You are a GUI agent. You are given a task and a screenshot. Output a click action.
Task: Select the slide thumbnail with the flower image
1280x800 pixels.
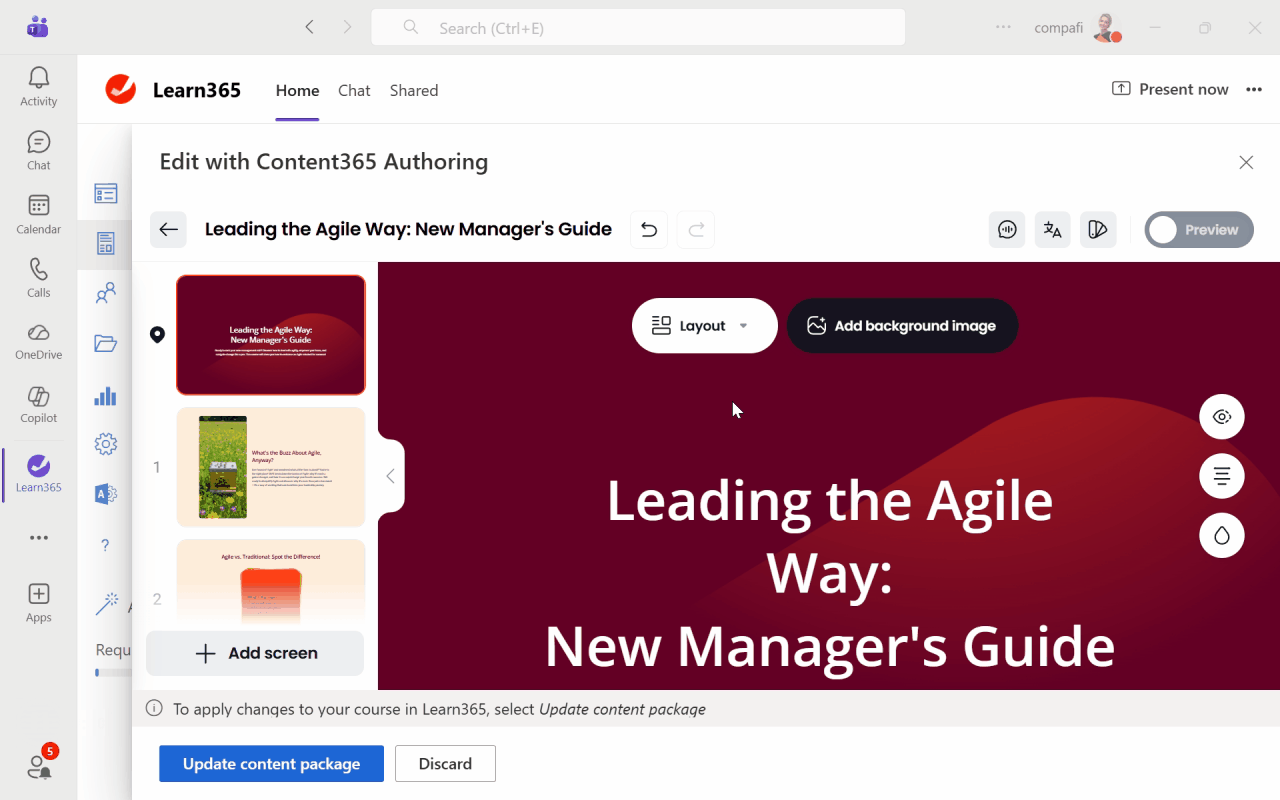tap(270, 467)
